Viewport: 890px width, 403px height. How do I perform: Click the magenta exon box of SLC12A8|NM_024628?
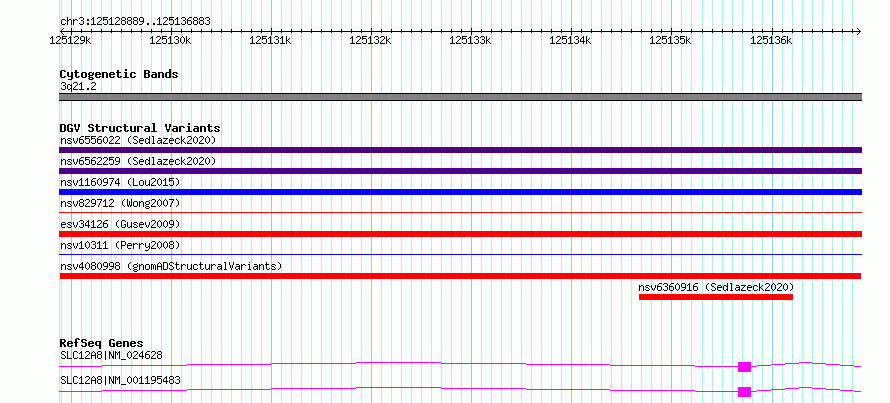tap(744, 367)
